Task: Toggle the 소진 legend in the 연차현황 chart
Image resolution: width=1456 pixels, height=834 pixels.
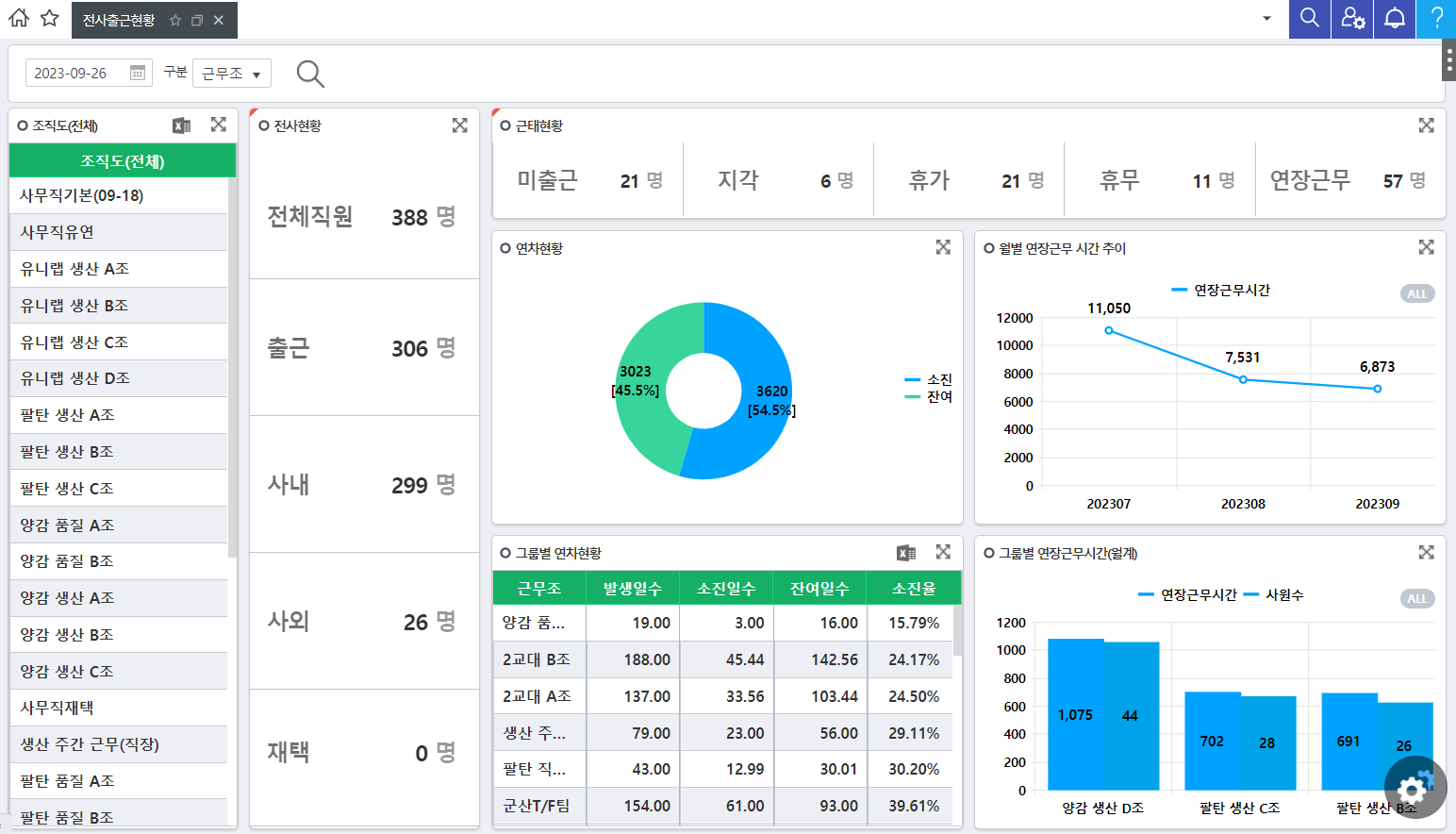Action: (x=929, y=379)
